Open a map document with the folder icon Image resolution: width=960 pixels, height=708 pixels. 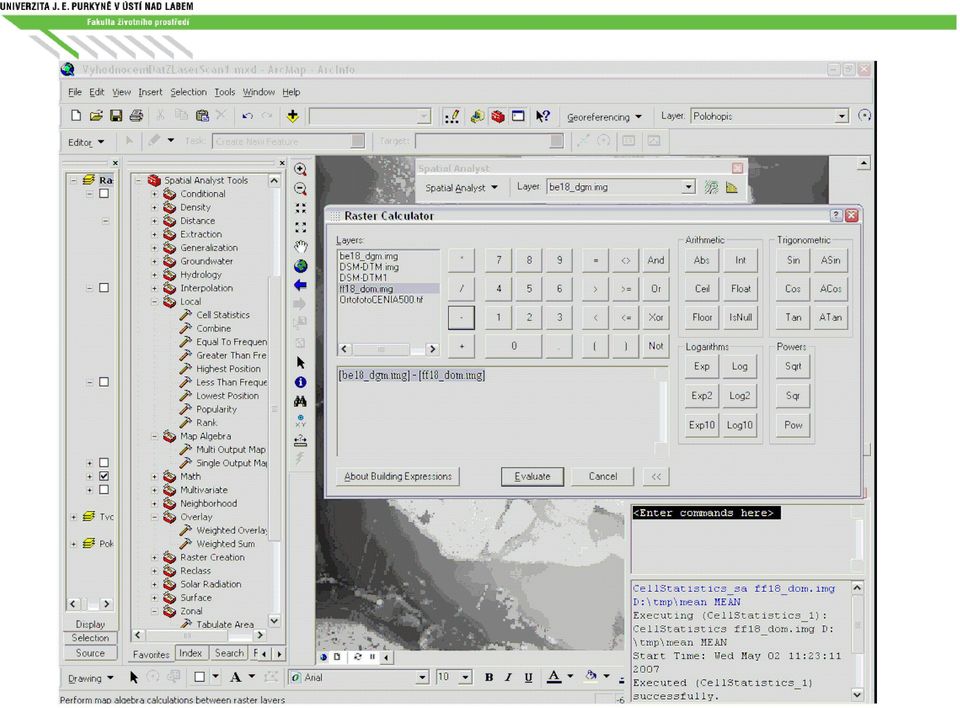pyautogui.click(x=96, y=116)
